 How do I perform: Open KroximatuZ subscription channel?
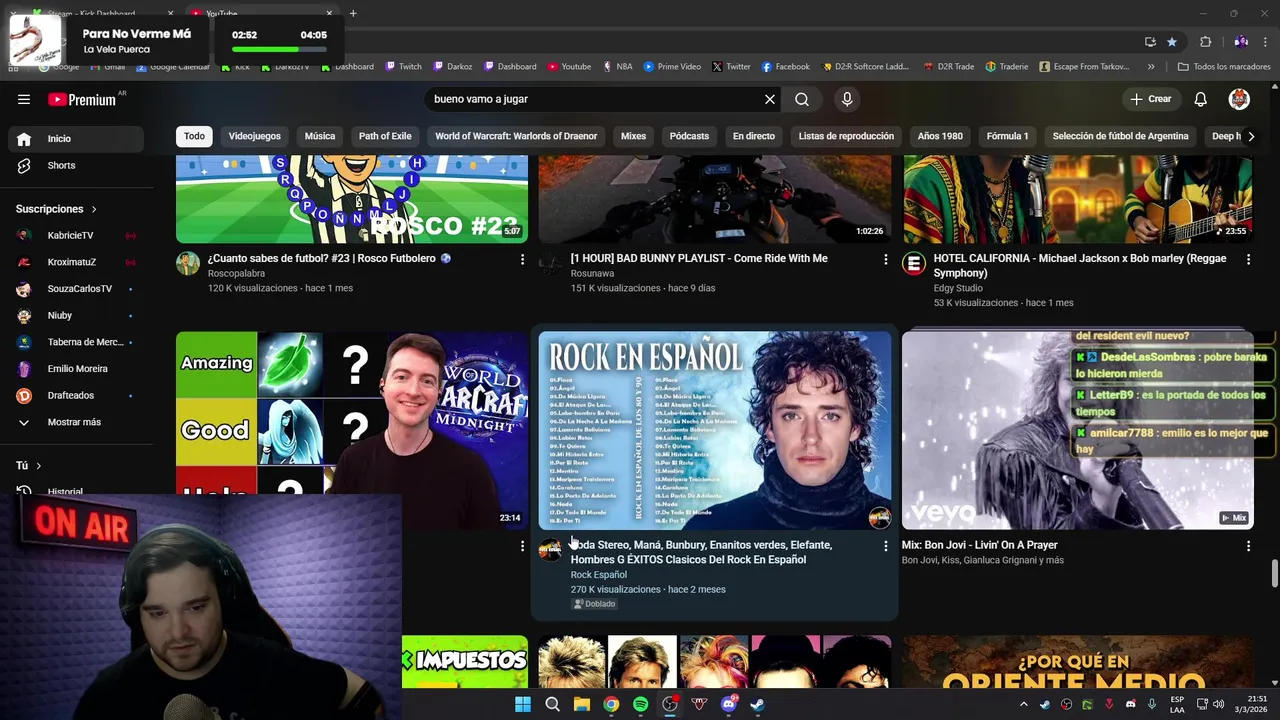click(76, 262)
